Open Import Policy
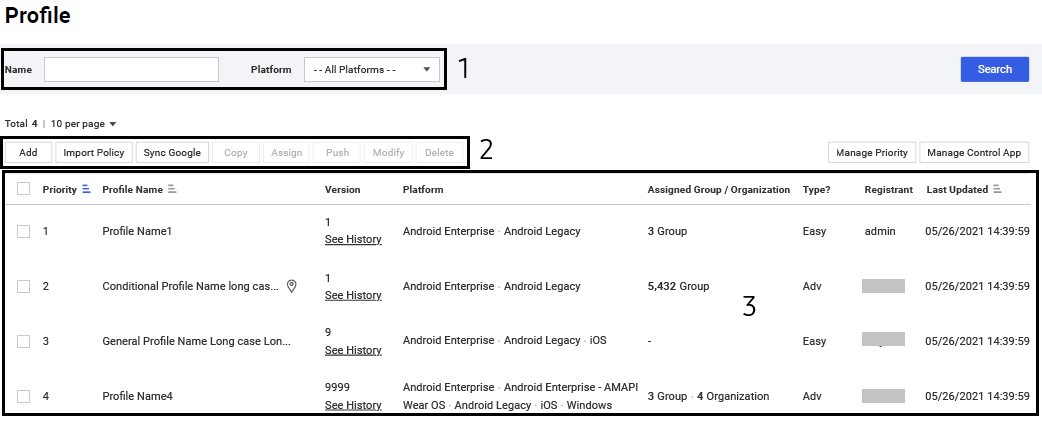This screenshot has height=421, width=1042. (x=94, y=153)
